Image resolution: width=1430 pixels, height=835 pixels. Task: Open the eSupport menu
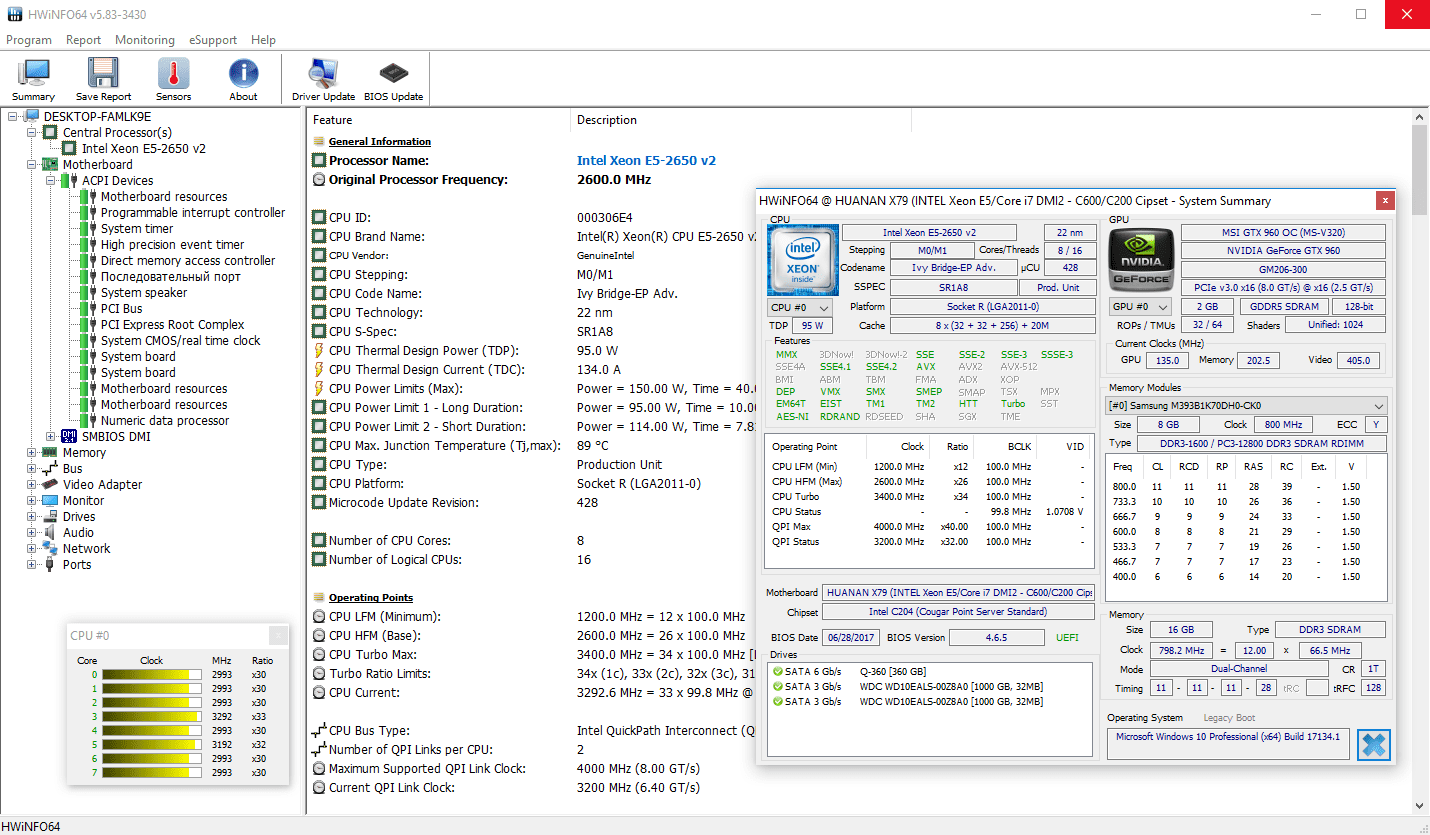tap(212, 40)
